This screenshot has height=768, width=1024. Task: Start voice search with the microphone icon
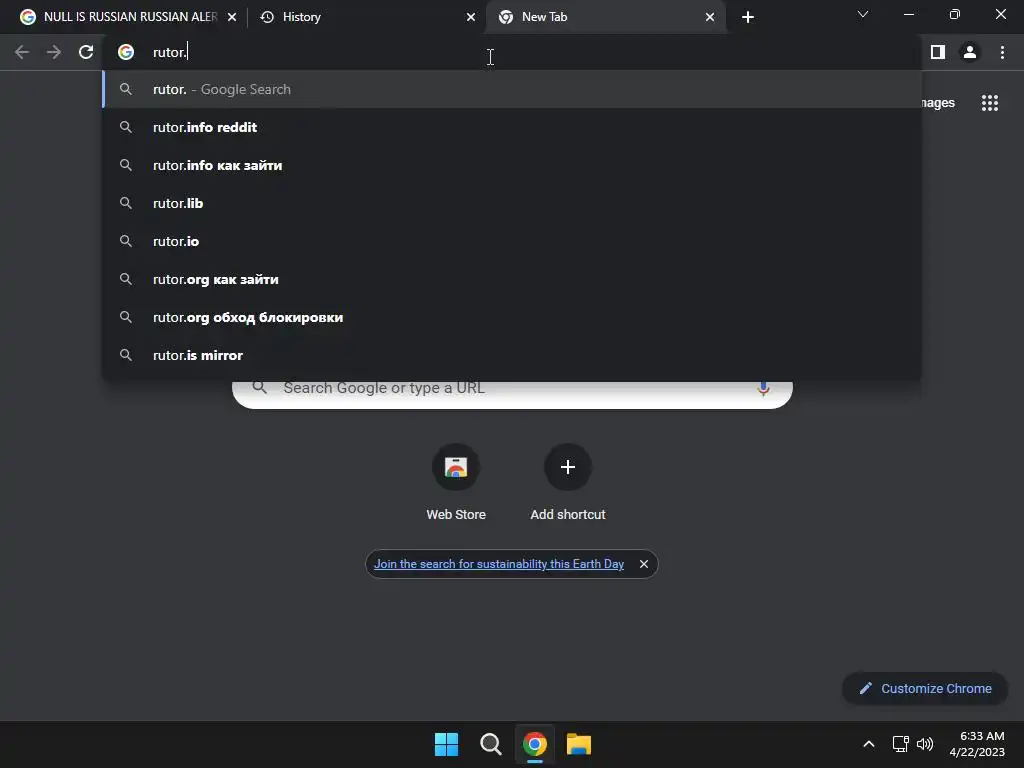point(763,388)
